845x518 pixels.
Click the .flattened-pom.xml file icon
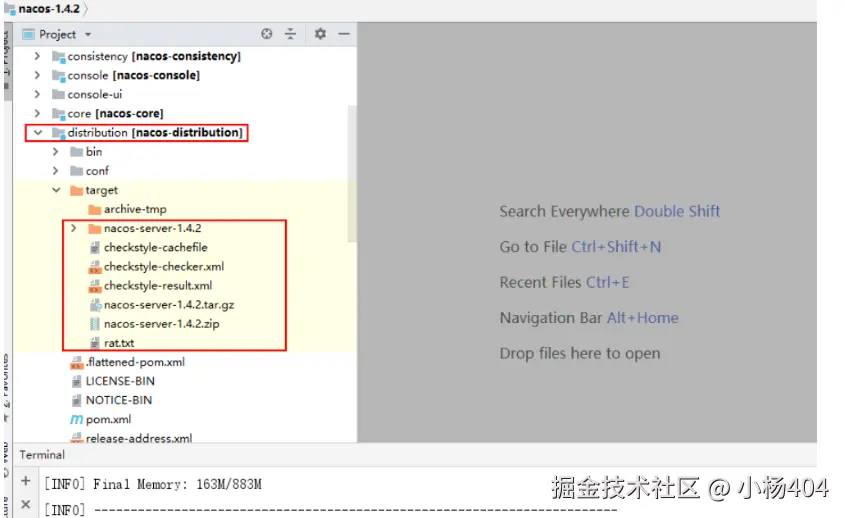click(x=77, y=362)
